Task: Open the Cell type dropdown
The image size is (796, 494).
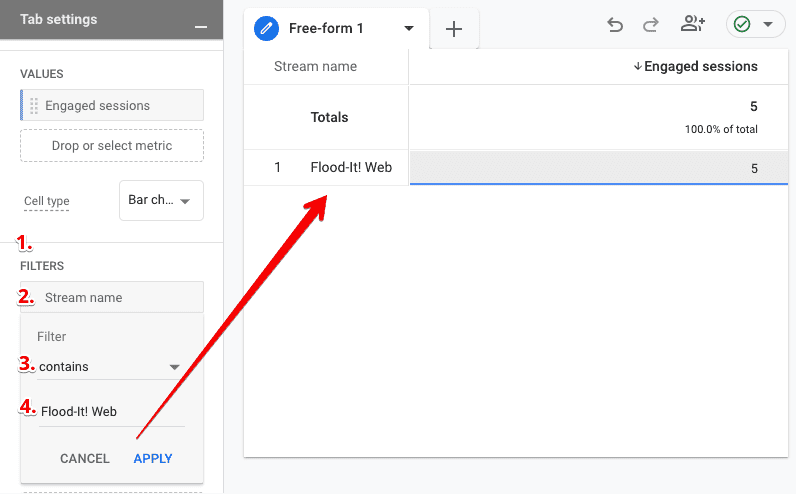Action: point(160,200)
